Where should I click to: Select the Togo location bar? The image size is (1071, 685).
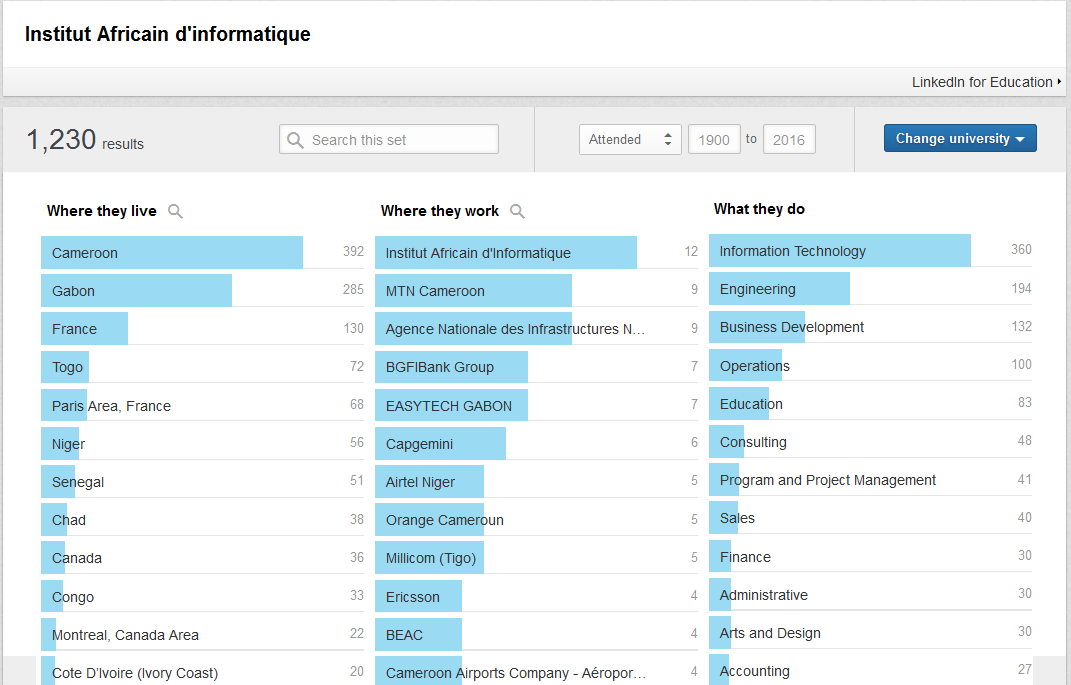coord(202,367)
